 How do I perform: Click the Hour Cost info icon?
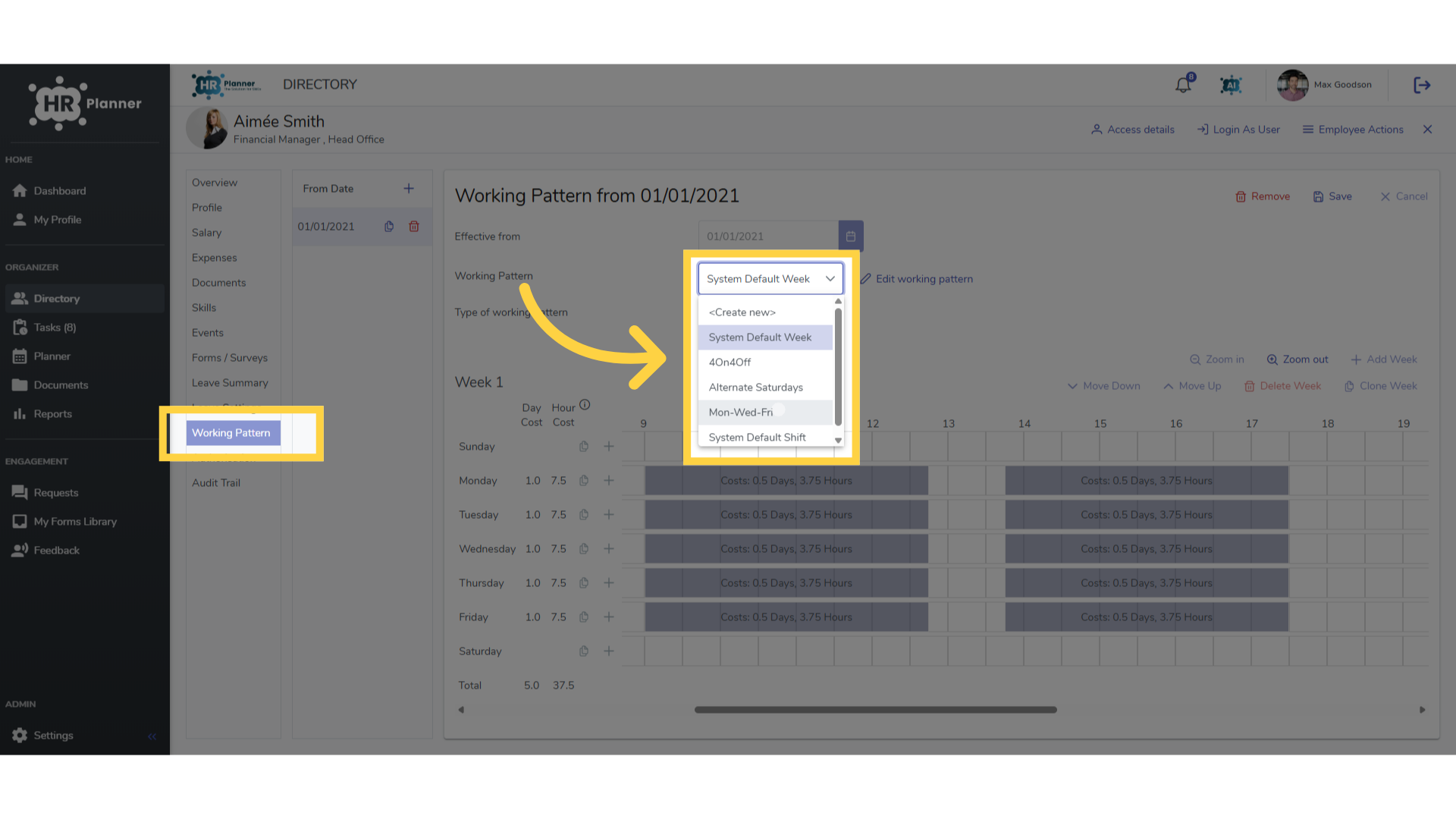pyautogui.click(x=585, y=405)
